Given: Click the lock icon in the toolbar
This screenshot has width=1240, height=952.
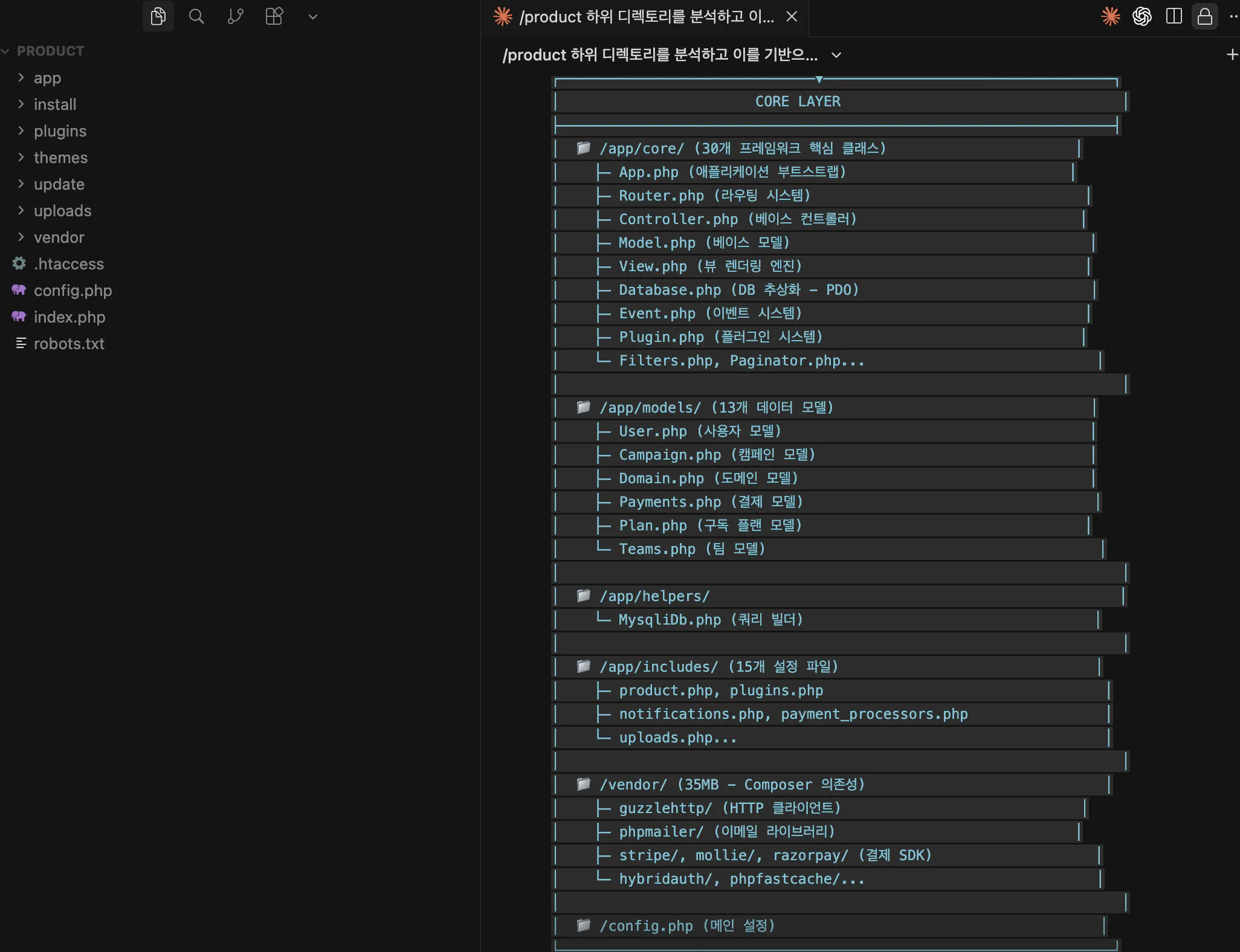Looking at the screenshot, I should point(1204,16).
